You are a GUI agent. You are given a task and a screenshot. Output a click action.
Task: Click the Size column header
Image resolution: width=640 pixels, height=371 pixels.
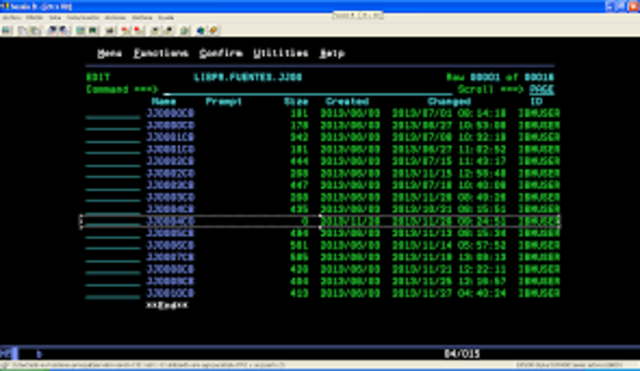tap(296, 102)
